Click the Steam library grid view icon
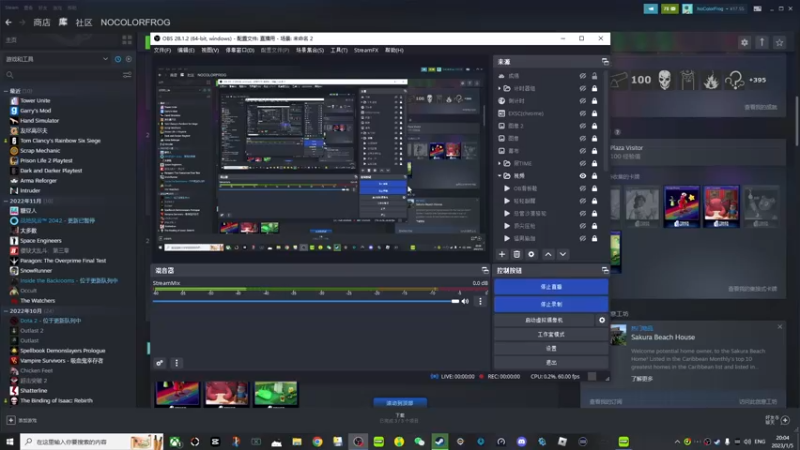The width and height of the screenshot is (800, 450). coord(127,40)
